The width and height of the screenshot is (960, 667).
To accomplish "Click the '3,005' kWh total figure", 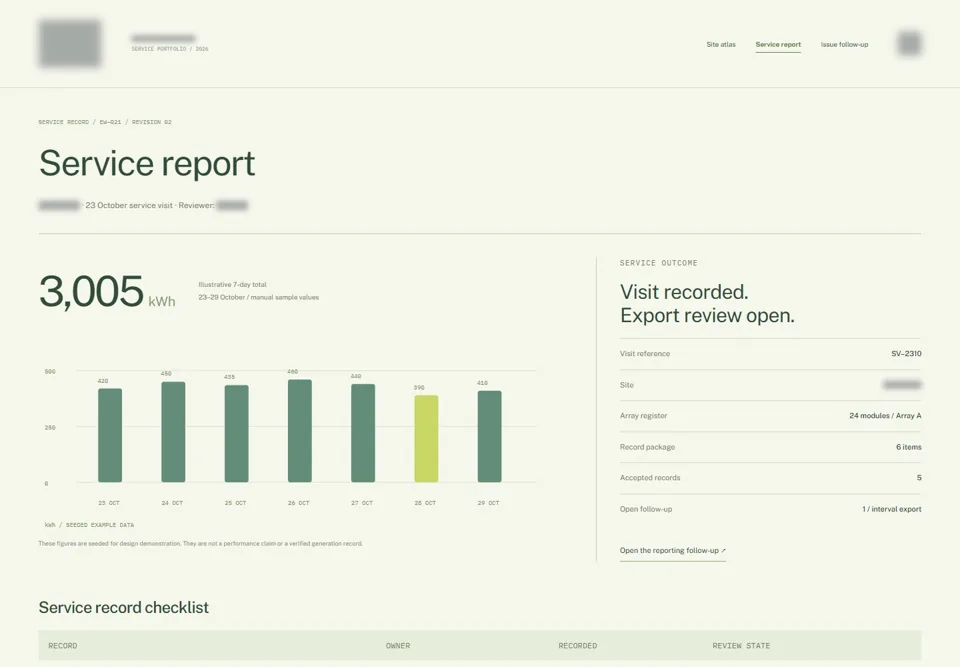I will click(91, 292).
